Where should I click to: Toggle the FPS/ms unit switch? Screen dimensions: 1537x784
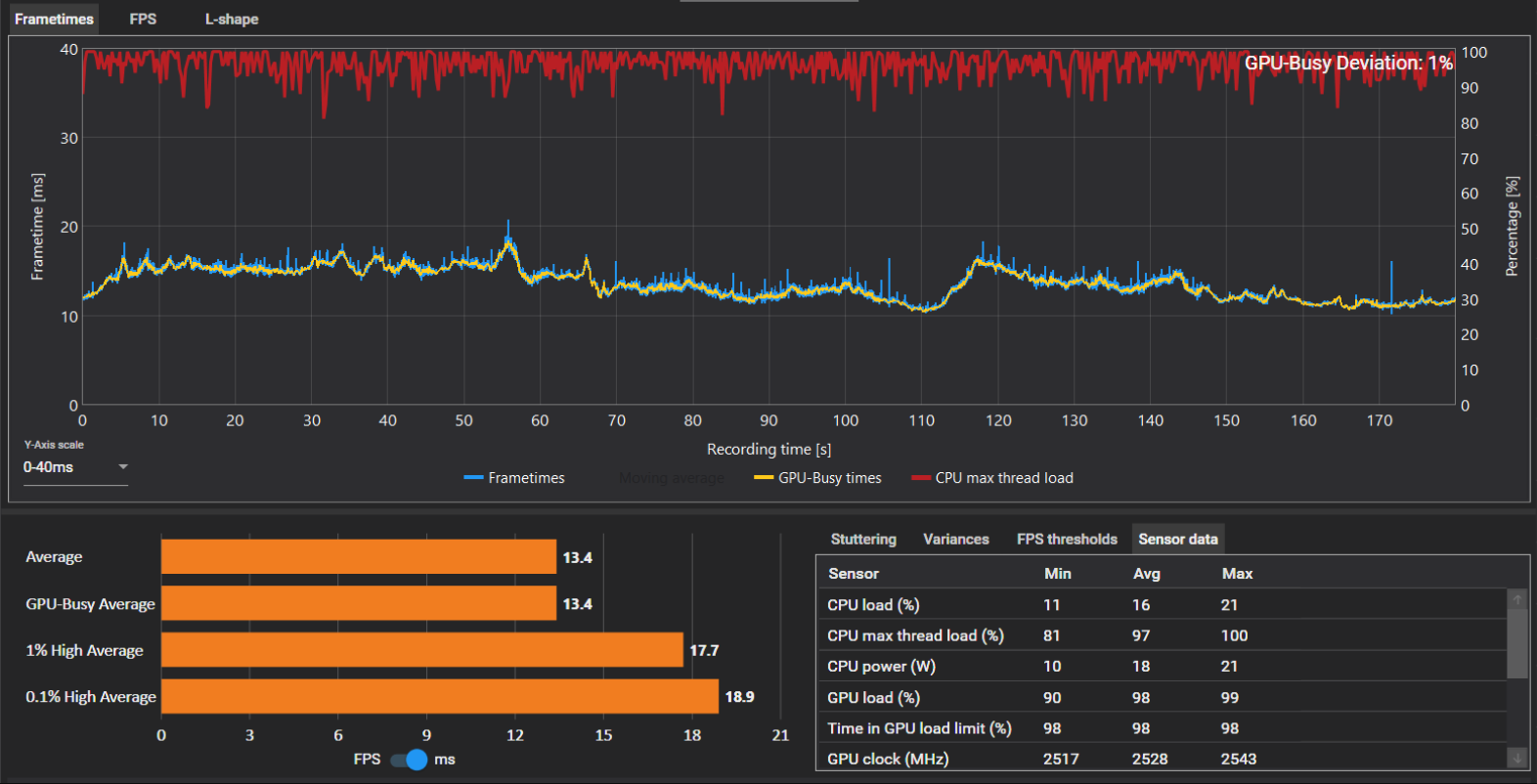(x=409, y=760)
